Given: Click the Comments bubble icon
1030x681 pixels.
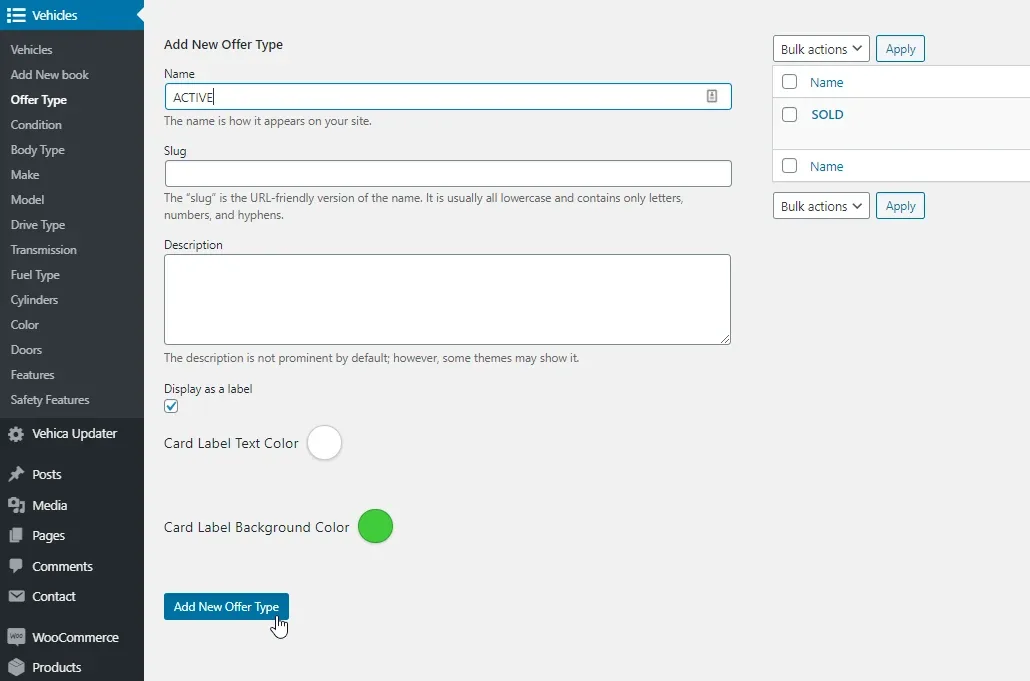Looking at the screenshot, I should pyautogui.click(x=16, y=566).
